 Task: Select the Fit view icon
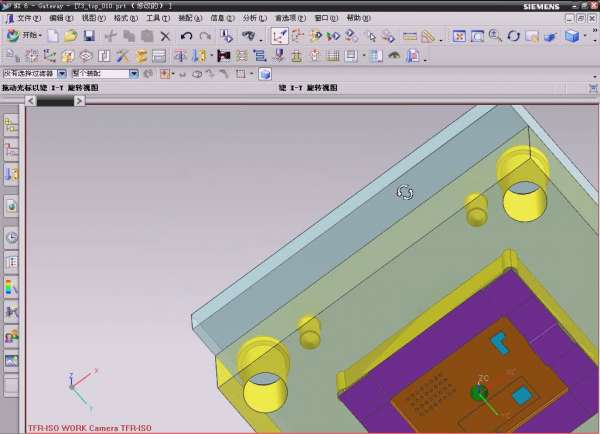point(459,36)
